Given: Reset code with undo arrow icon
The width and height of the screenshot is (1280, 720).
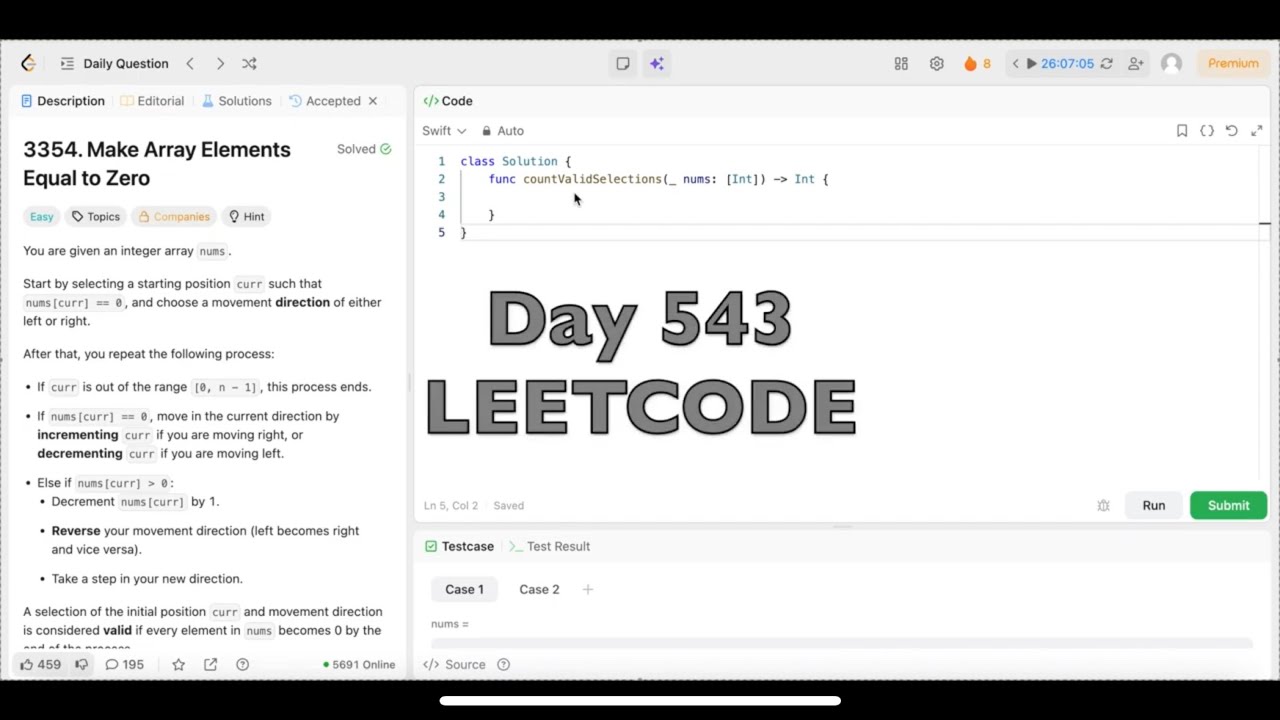Looking at the screenshot, I should 1232,131.
